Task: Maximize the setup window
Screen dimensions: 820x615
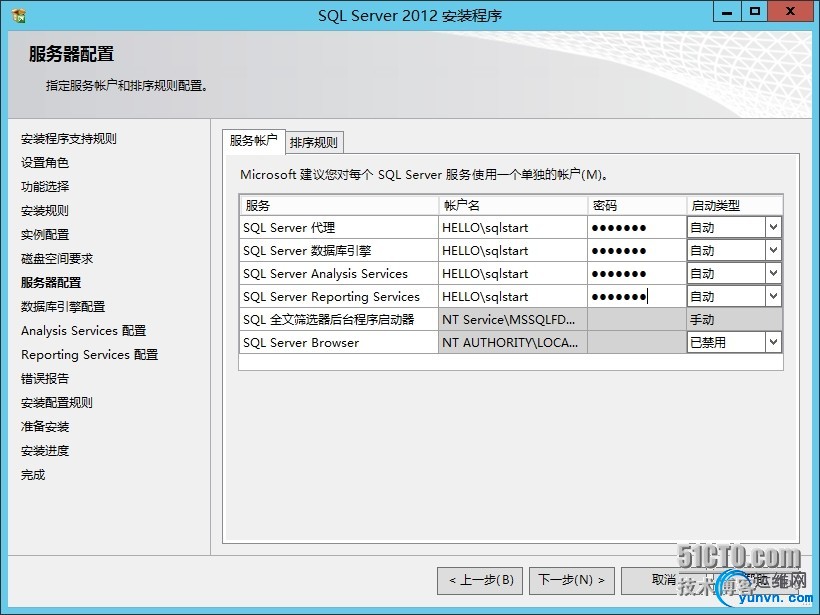Action: (755, 12)
